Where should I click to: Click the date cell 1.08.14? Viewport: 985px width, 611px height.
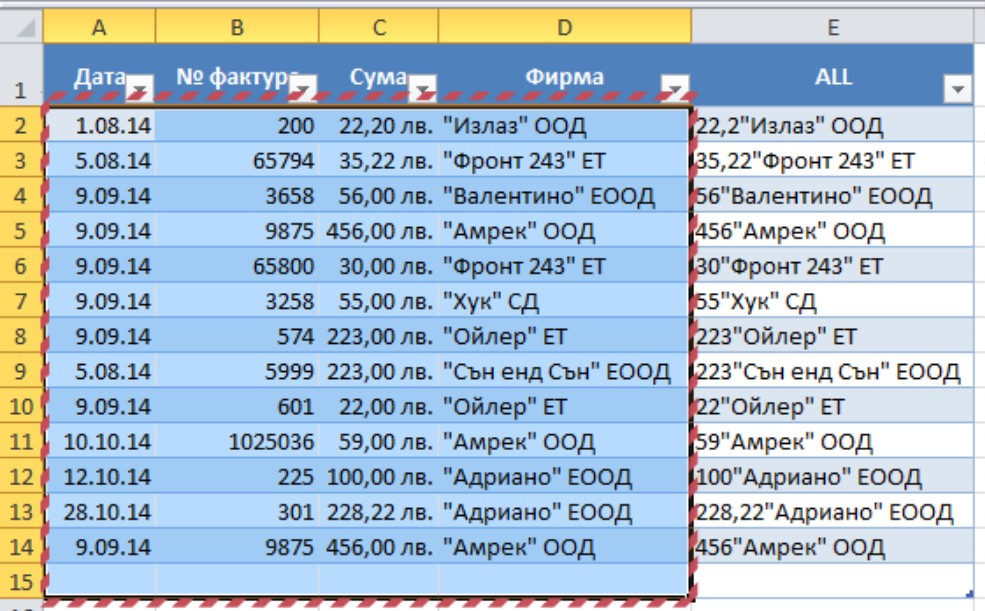click(100, 125)
